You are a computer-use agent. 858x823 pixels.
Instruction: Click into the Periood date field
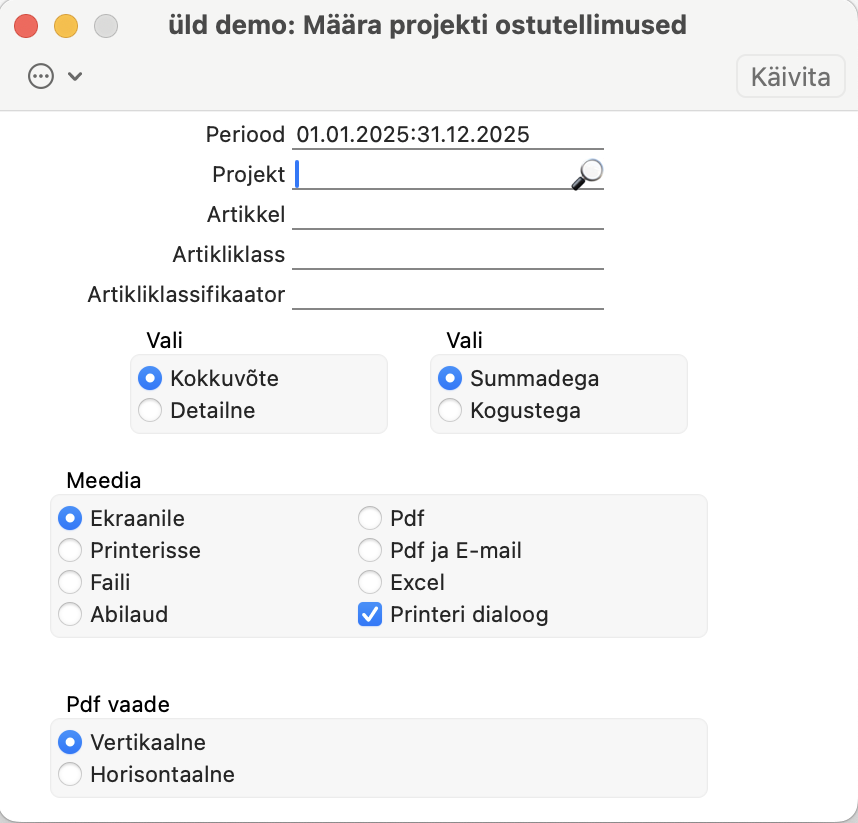tap(447, 135)
